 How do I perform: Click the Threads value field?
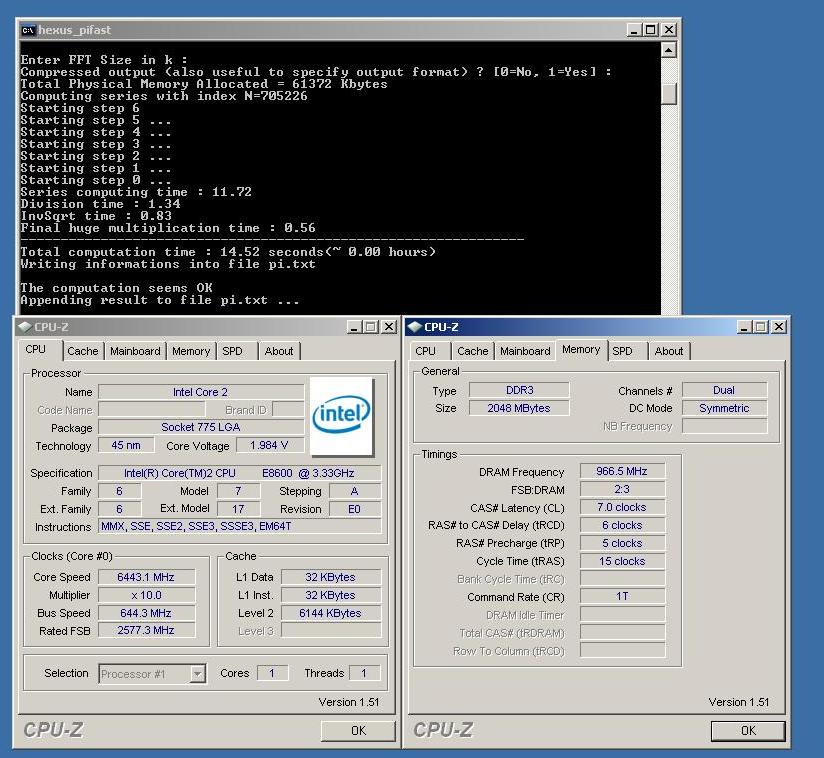pos(364,673)
